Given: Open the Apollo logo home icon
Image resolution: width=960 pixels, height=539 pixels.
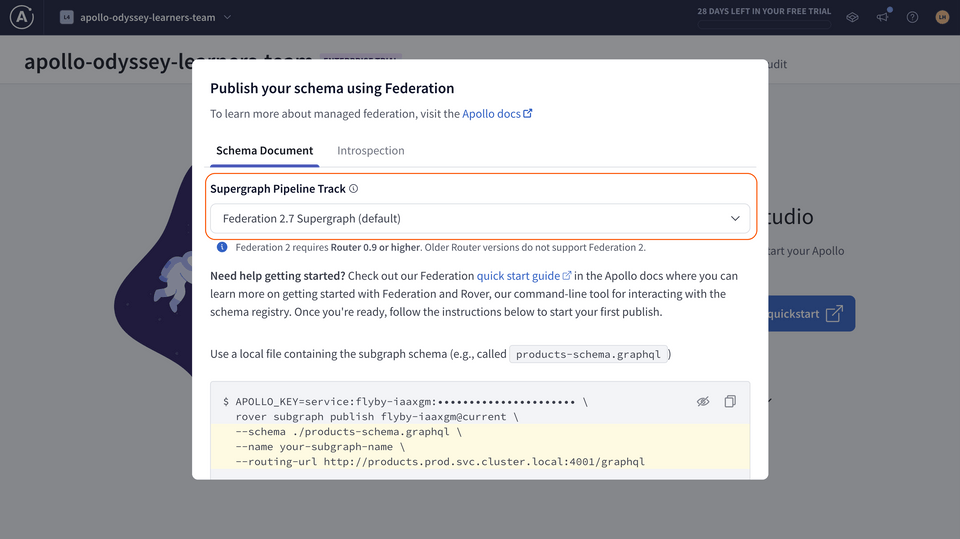Looking at the screenshot, I should click(x=21, y=17).
